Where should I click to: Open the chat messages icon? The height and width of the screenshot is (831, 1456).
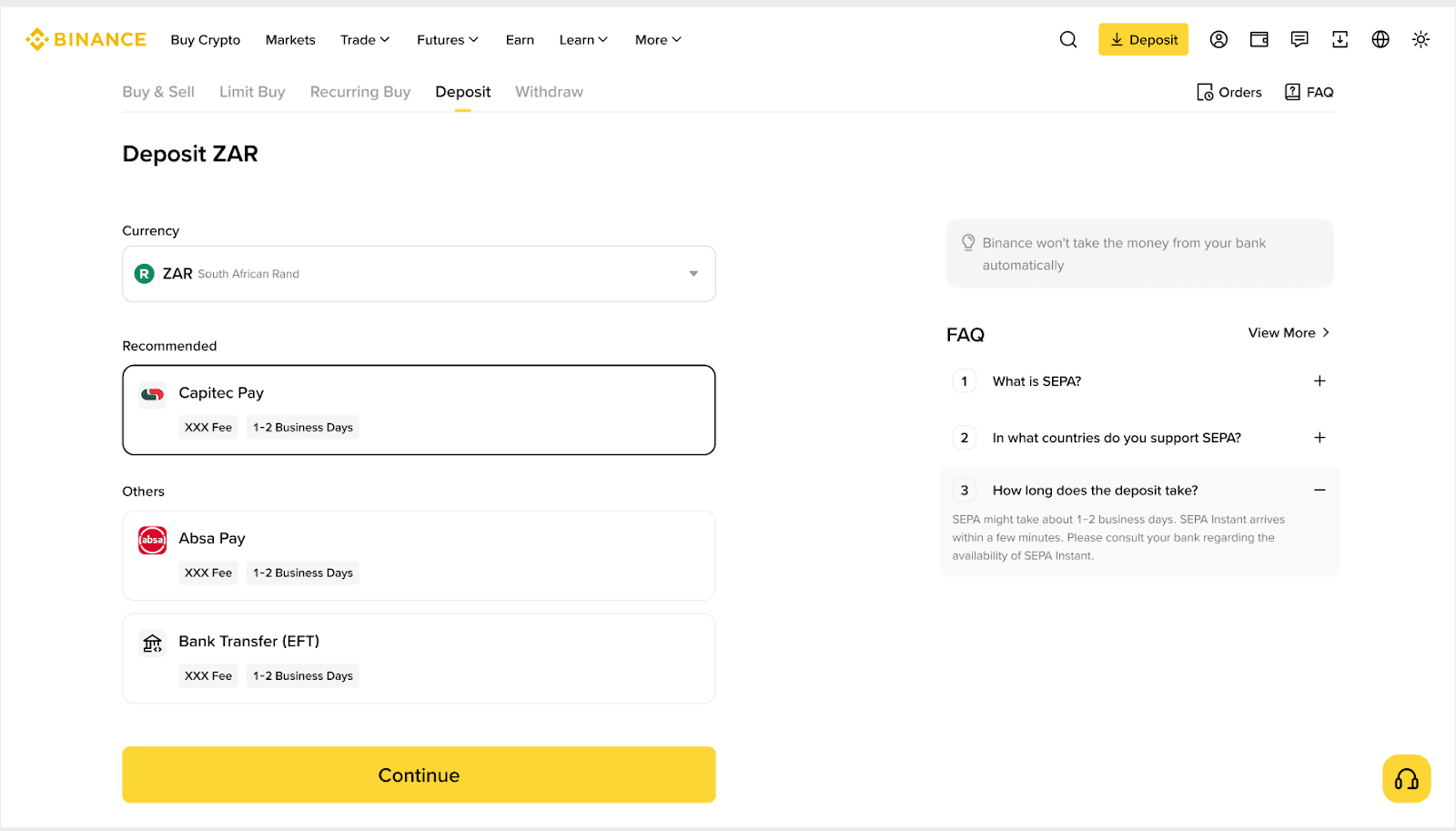[x=1299, y=39]
